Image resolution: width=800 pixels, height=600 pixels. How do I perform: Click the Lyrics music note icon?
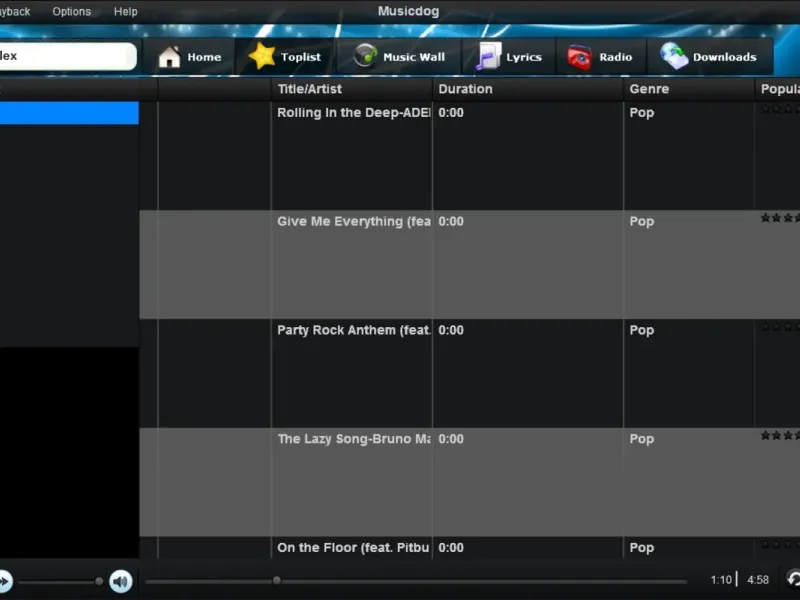(488, 56)
